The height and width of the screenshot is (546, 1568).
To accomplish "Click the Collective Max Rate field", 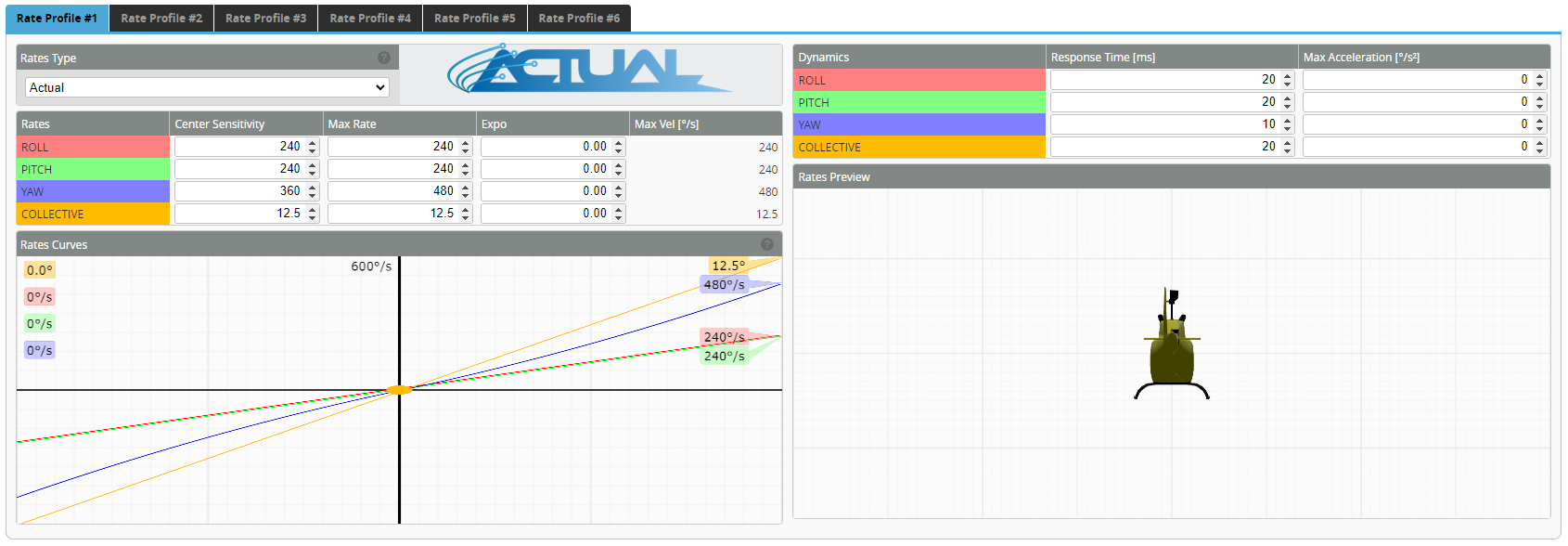I will click(392, 214).
